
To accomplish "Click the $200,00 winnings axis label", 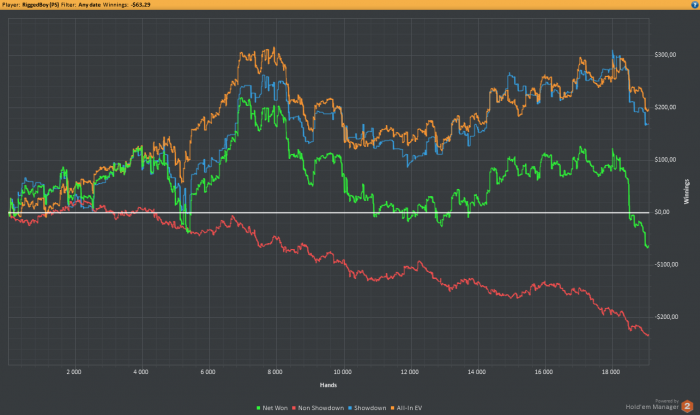I will (x=665, y=107).
